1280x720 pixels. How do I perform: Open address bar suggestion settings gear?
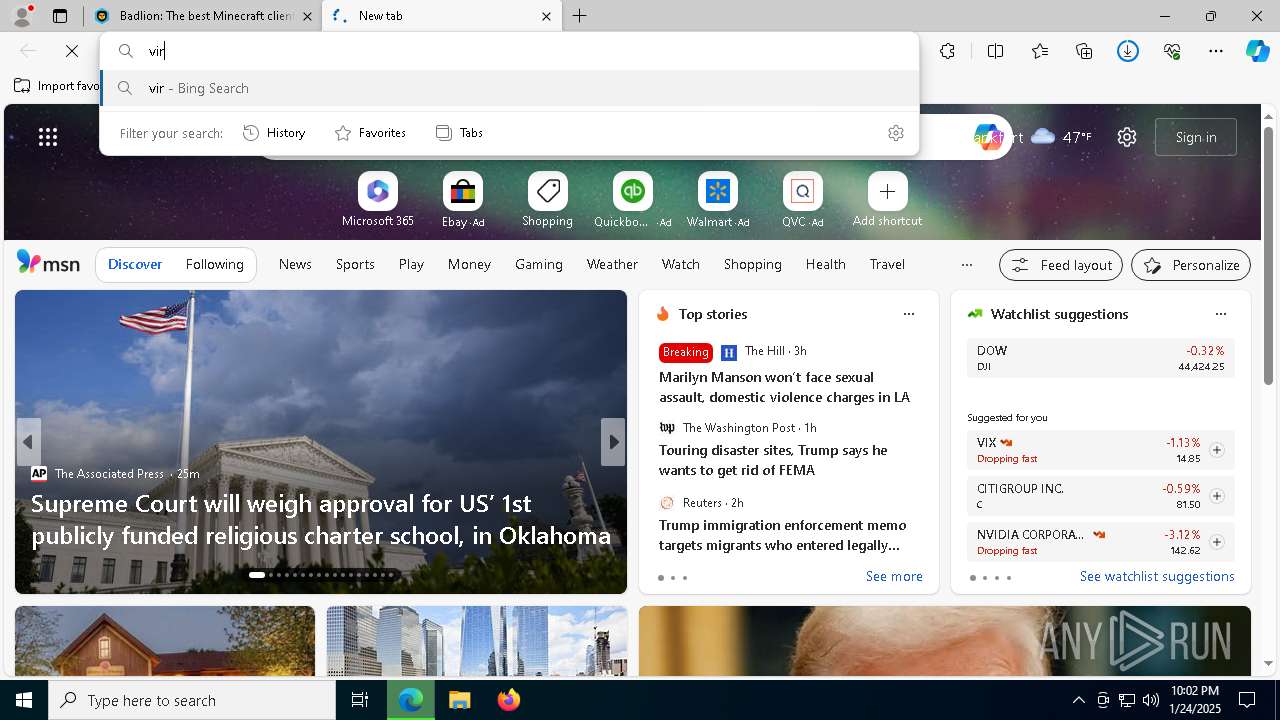[x=896, y=133]
